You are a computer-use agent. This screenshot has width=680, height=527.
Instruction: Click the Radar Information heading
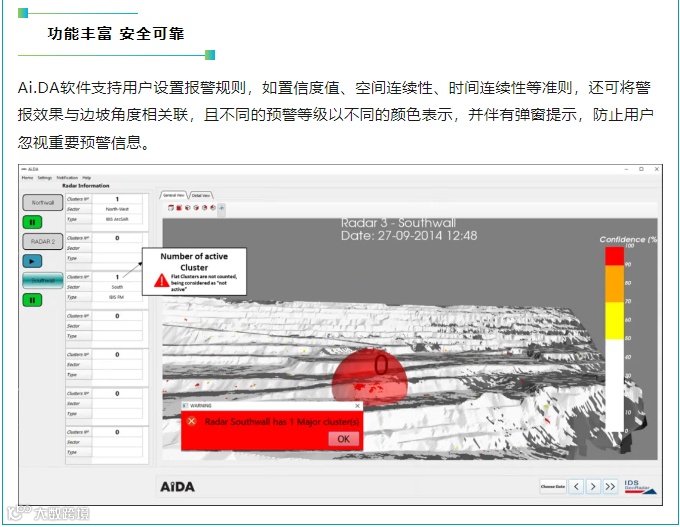[x=86, y=186]
